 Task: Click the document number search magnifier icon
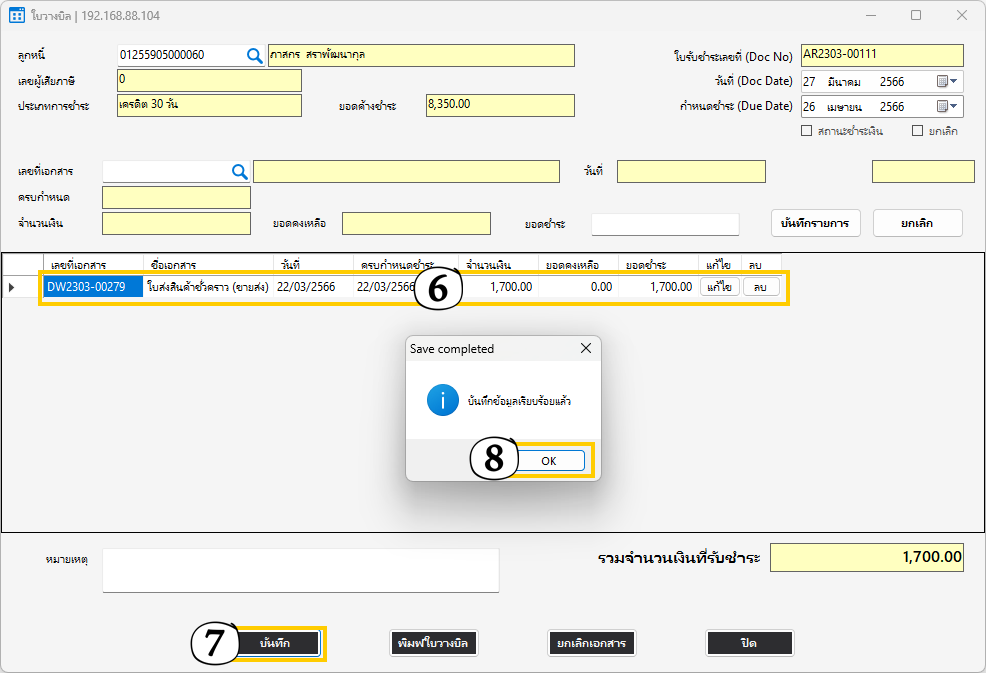tap(240, 172)
